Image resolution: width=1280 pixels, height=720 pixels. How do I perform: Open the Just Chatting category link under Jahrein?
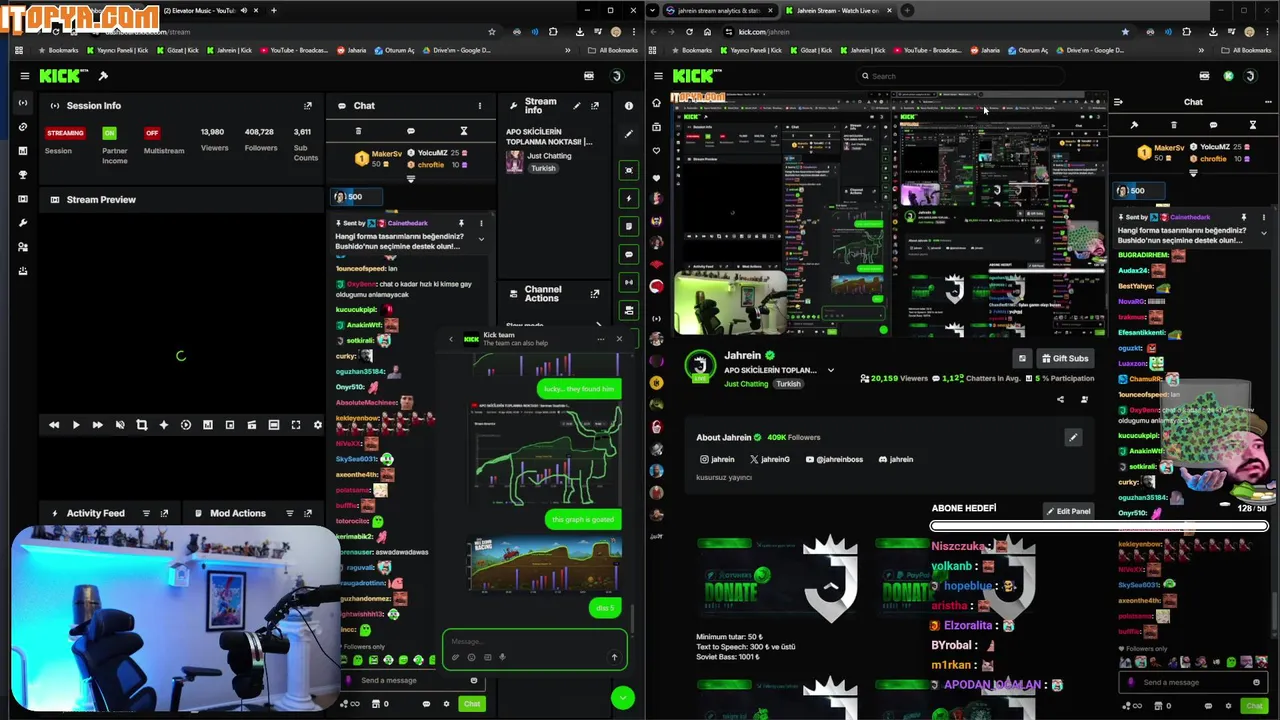coord(746,384)
